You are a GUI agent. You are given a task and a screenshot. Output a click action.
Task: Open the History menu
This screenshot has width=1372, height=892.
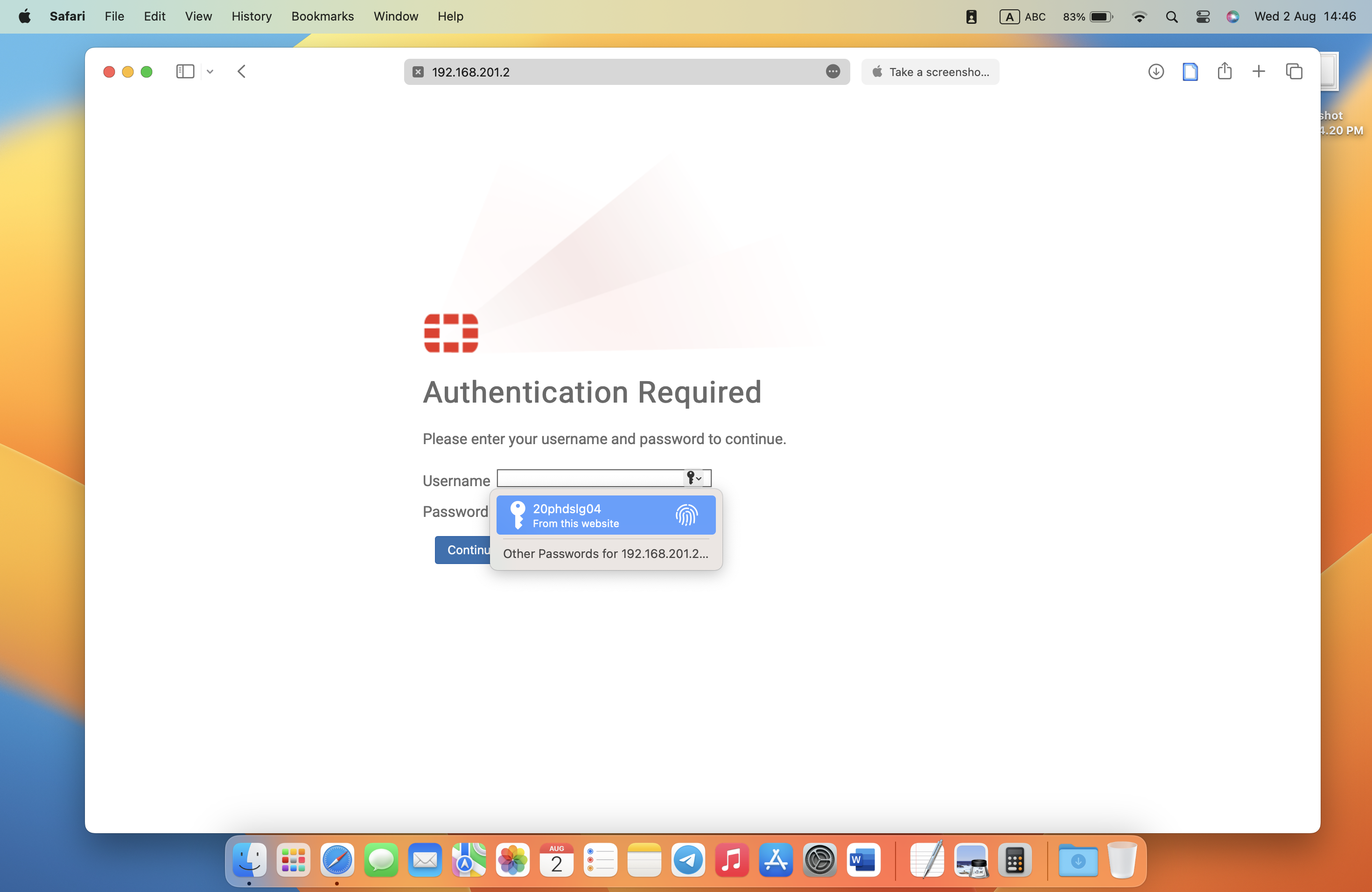[x=252, y=17]
